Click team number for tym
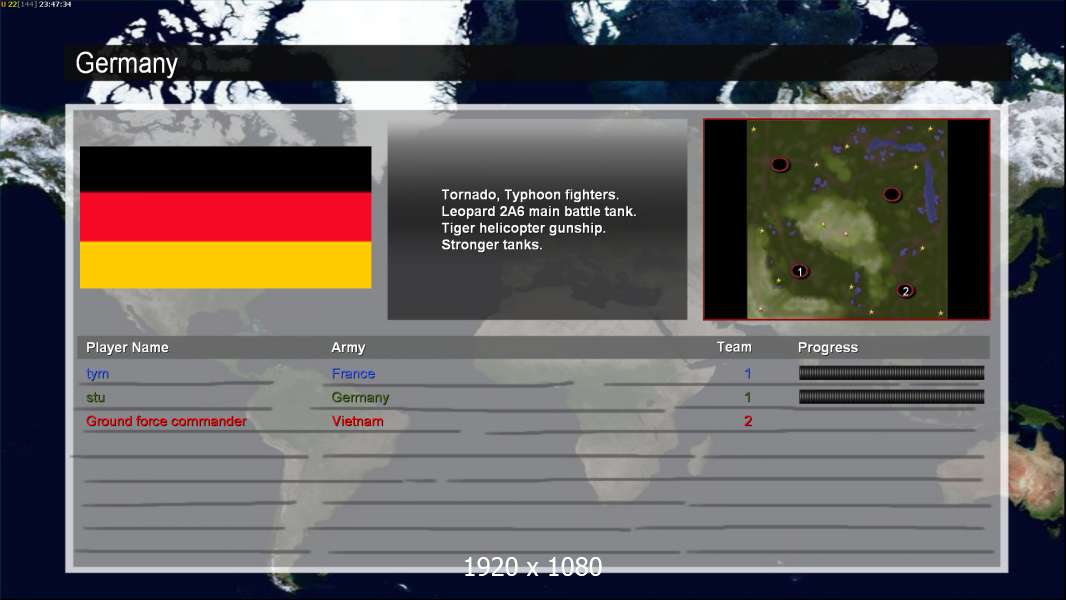This screenshot has height=600, width=1066. pyautogui.click(x=748, y=374)
